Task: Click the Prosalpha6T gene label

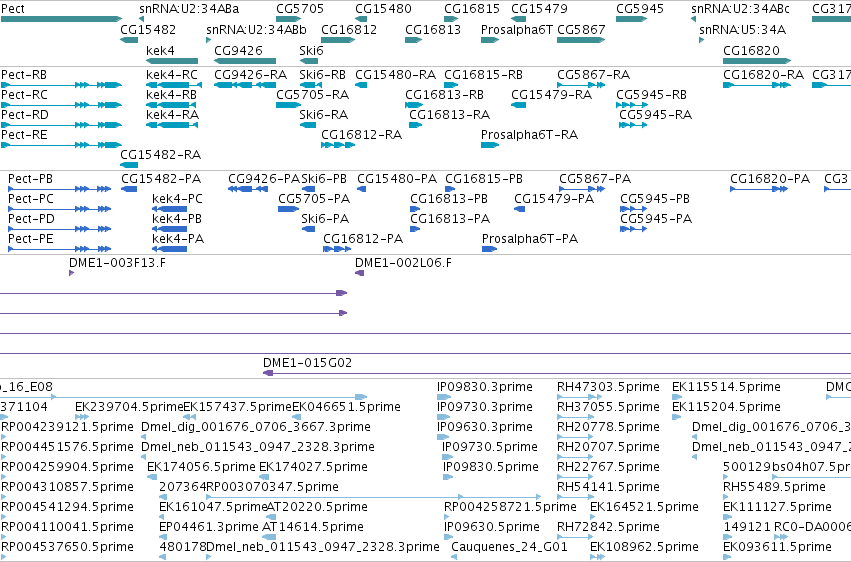Action: coord(517,29)
